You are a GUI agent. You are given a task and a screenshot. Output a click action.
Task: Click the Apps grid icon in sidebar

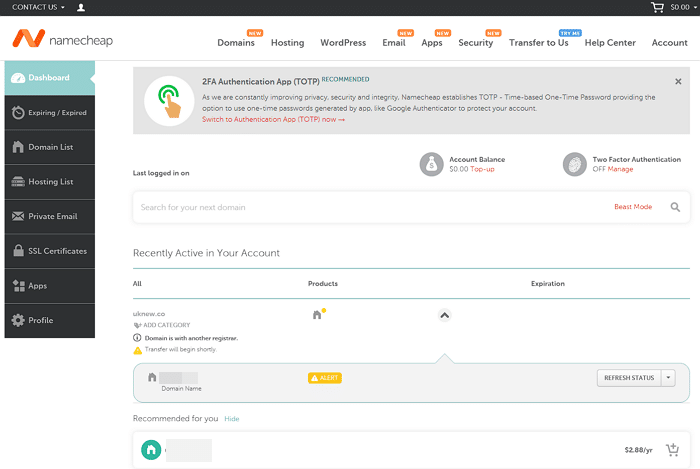18,286
